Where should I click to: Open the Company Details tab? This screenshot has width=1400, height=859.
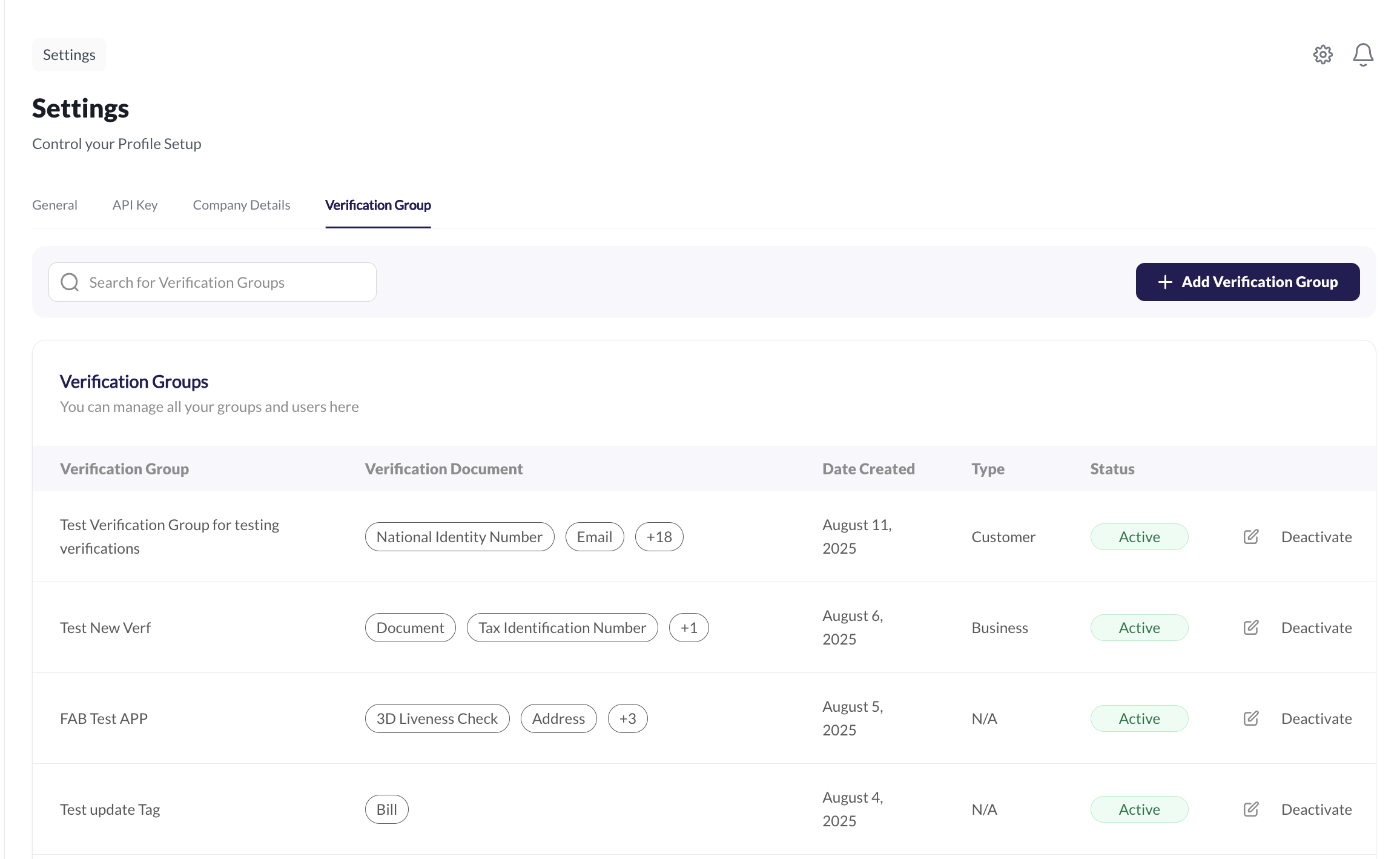[241, 205]
